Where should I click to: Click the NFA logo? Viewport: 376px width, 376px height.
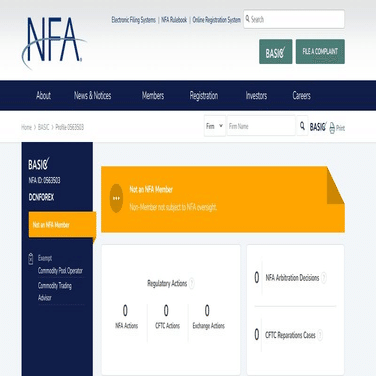54,43
